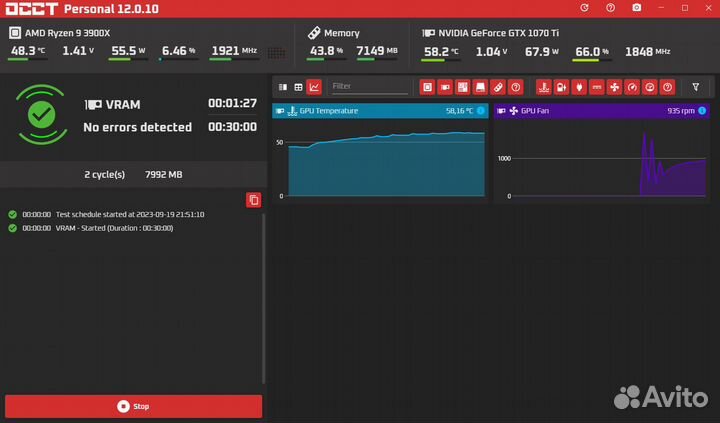Open info for the GPU Temperature graph
Screen dimensions: 720x423
481,111
